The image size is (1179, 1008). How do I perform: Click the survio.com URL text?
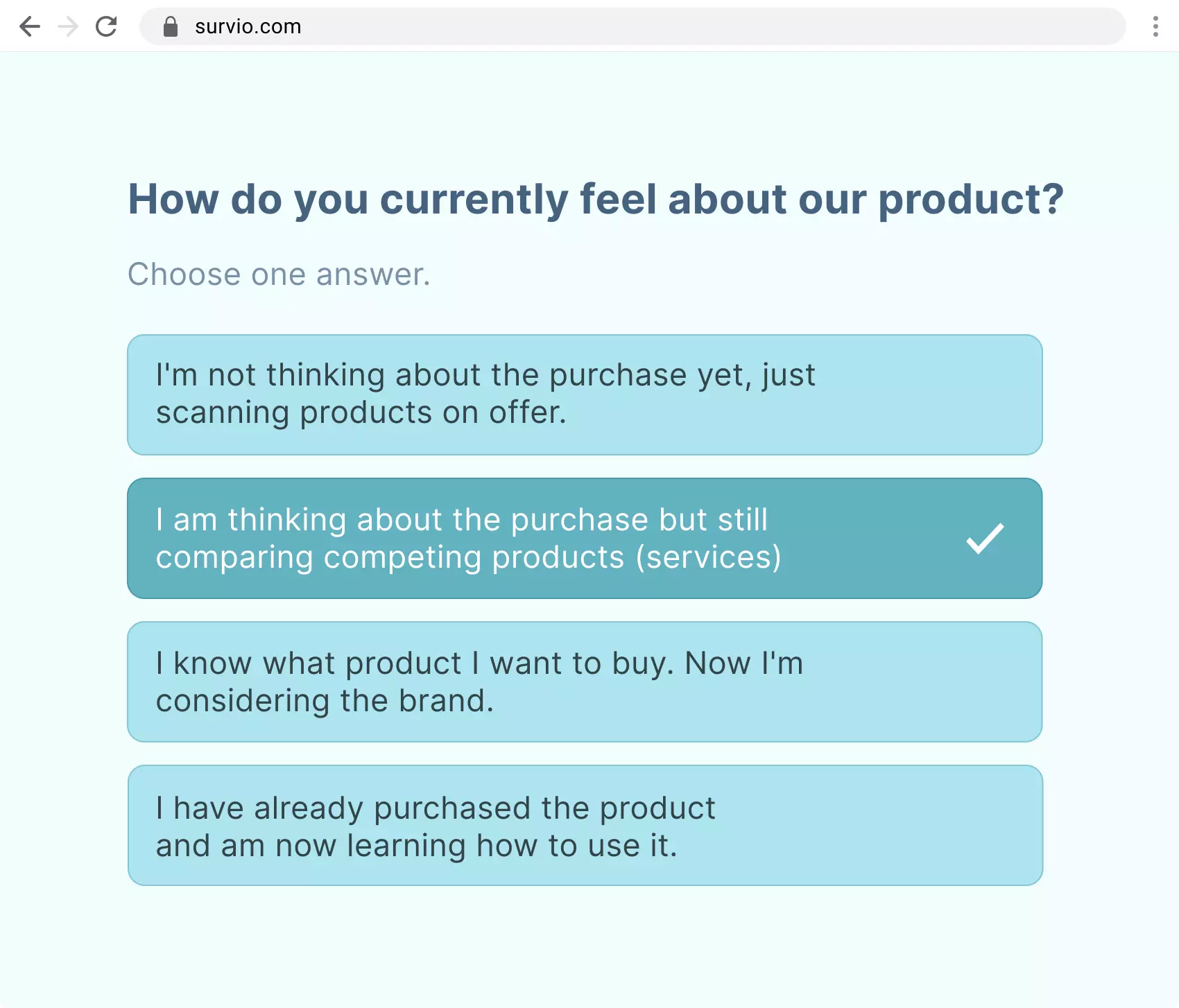pos(248,26)
